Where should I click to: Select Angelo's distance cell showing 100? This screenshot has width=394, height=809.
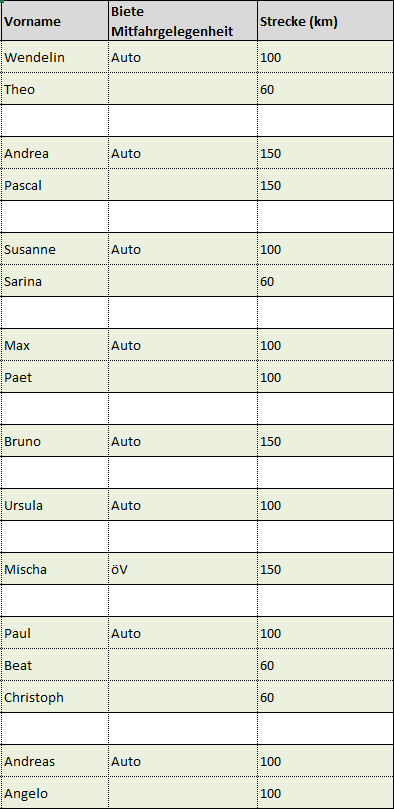click(325, 792)
